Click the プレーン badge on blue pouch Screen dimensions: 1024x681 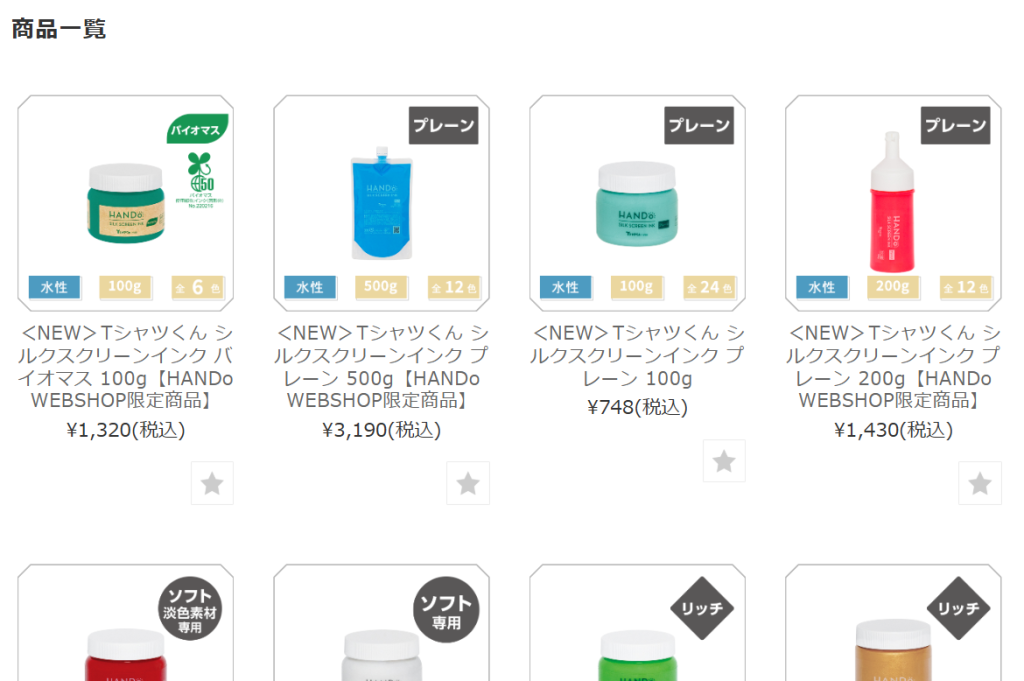(x=444, y=126)
